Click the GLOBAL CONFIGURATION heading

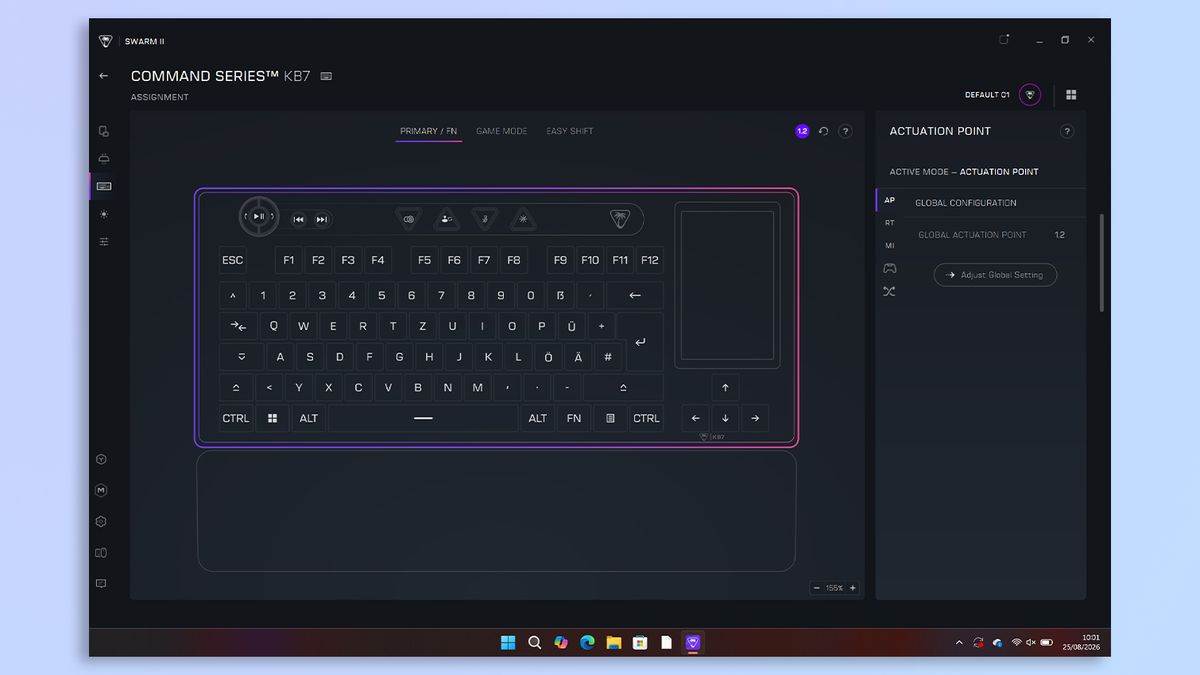966,203
